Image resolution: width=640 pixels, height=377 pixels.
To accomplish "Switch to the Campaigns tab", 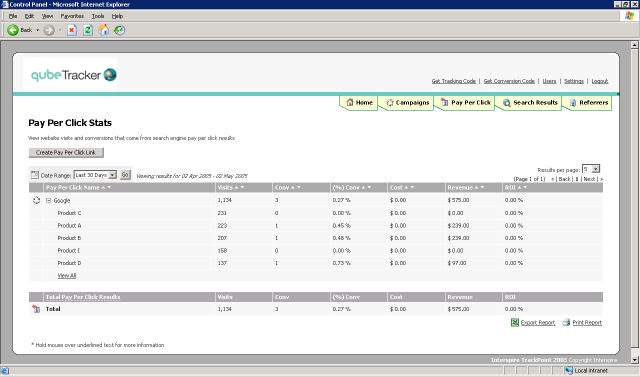I will (x=407, y=102).
